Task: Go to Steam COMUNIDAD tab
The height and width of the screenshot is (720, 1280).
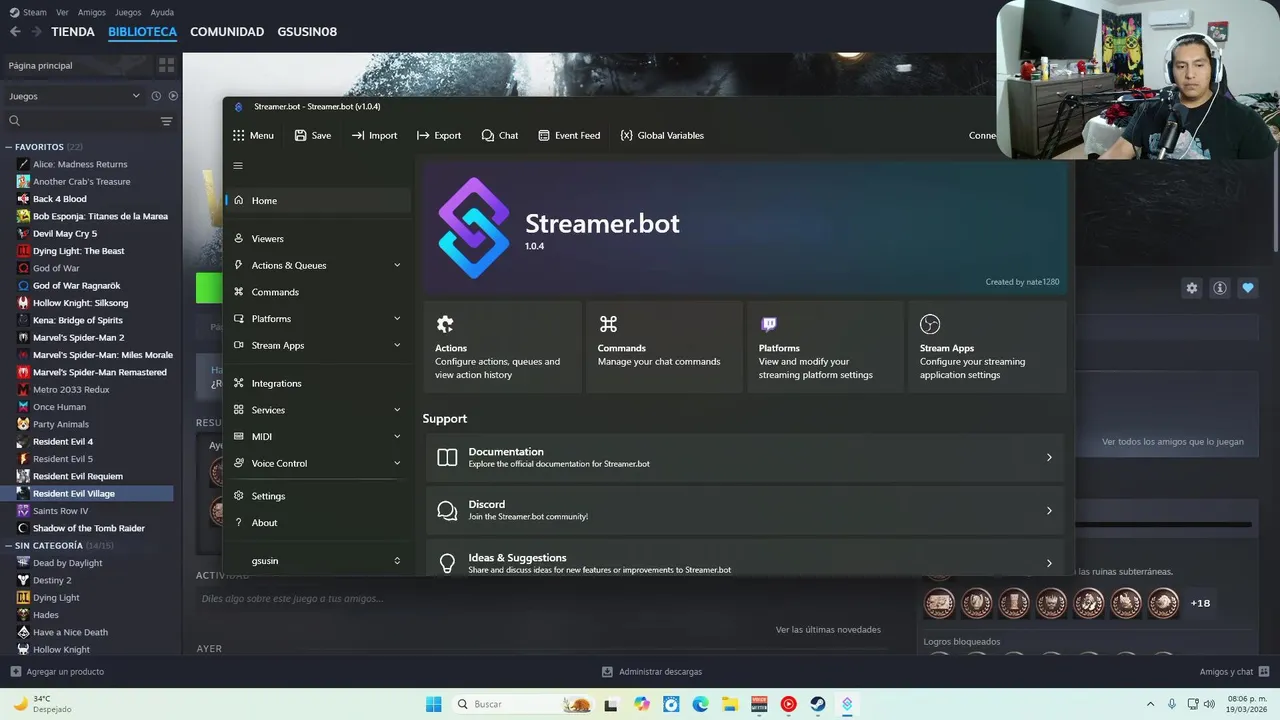Action: coord(227,32)
